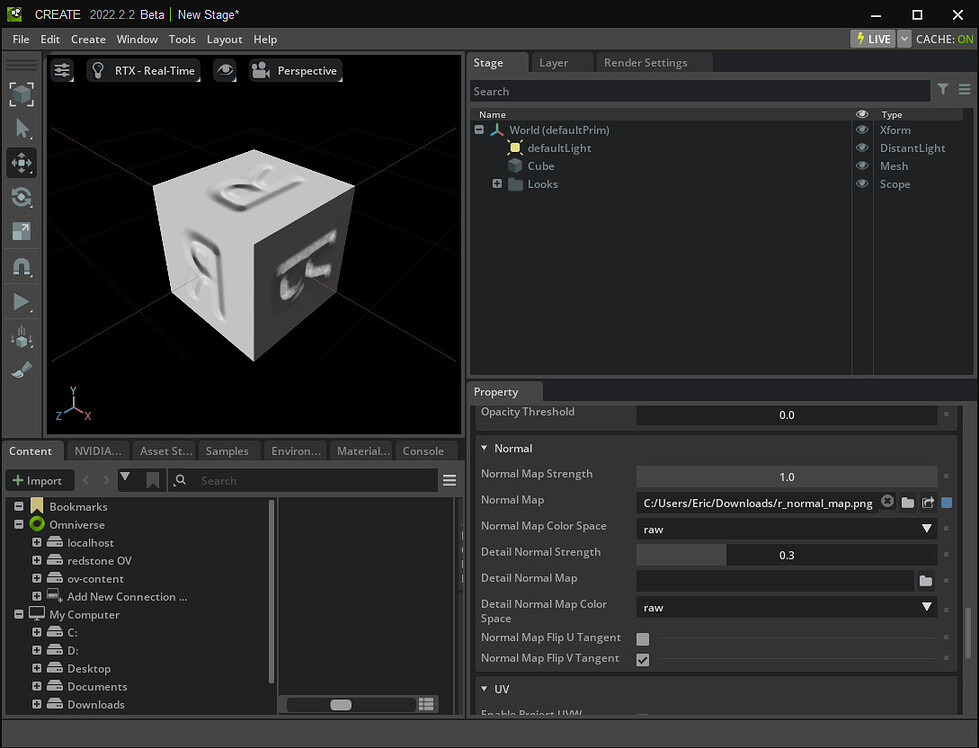Open the Window menu
The width and height of the screenshot is (979, 748).
(x=137, y=39)
